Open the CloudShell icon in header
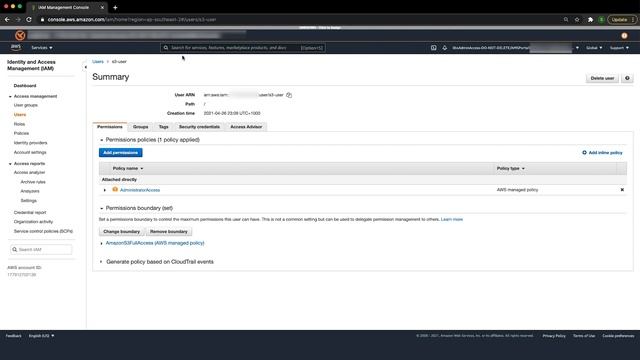640x360 pixels. [433, 48]
